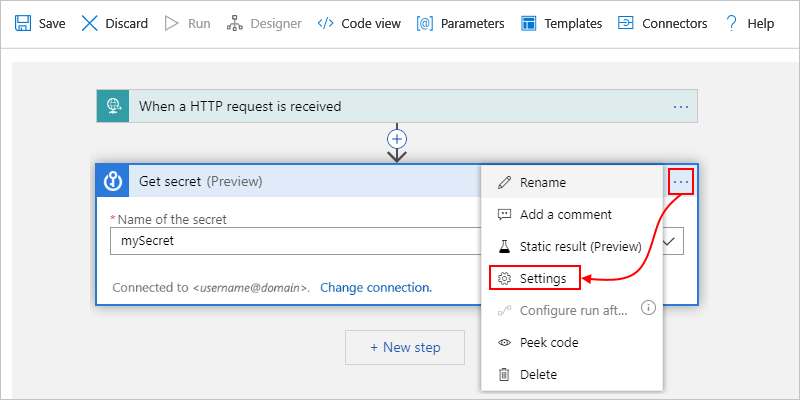Select Static result (Preview) option
Image resolution: width=800 pixels, height=400 pixels.
coord(580,246)
